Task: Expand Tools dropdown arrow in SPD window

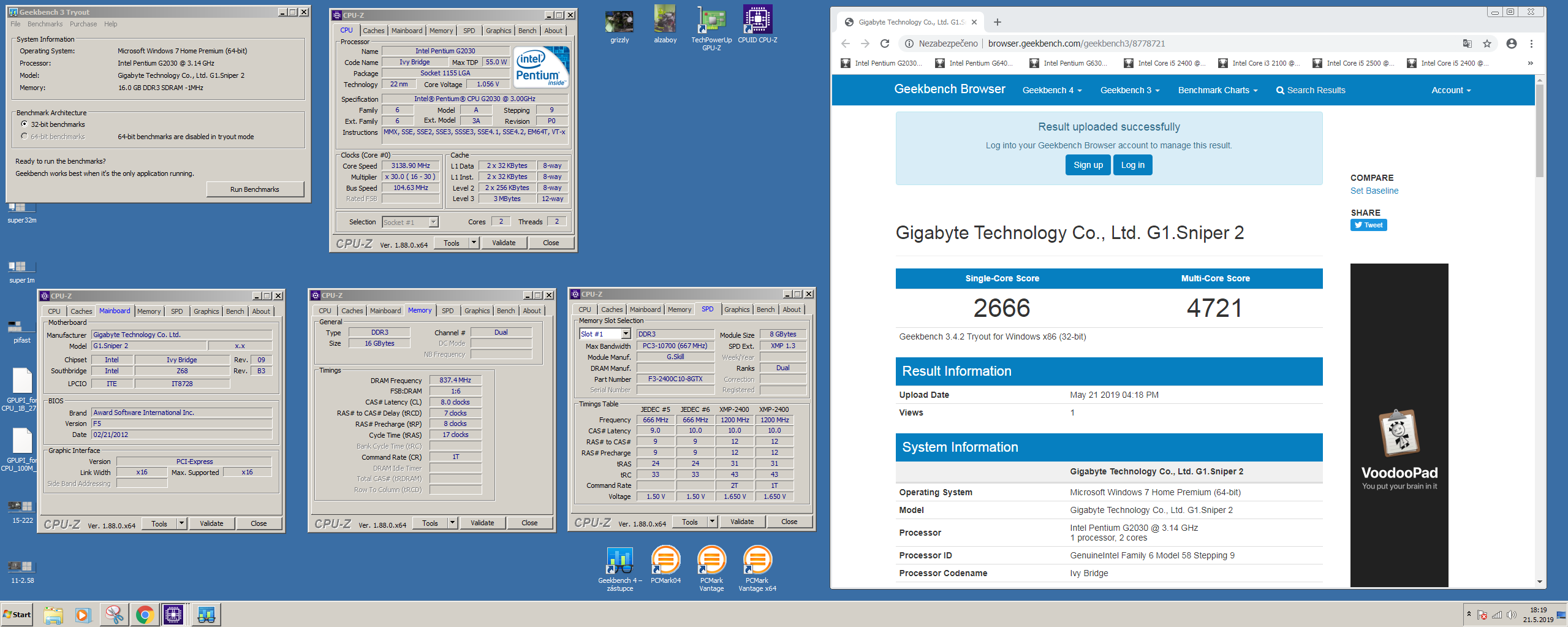Action: (712, 522)
